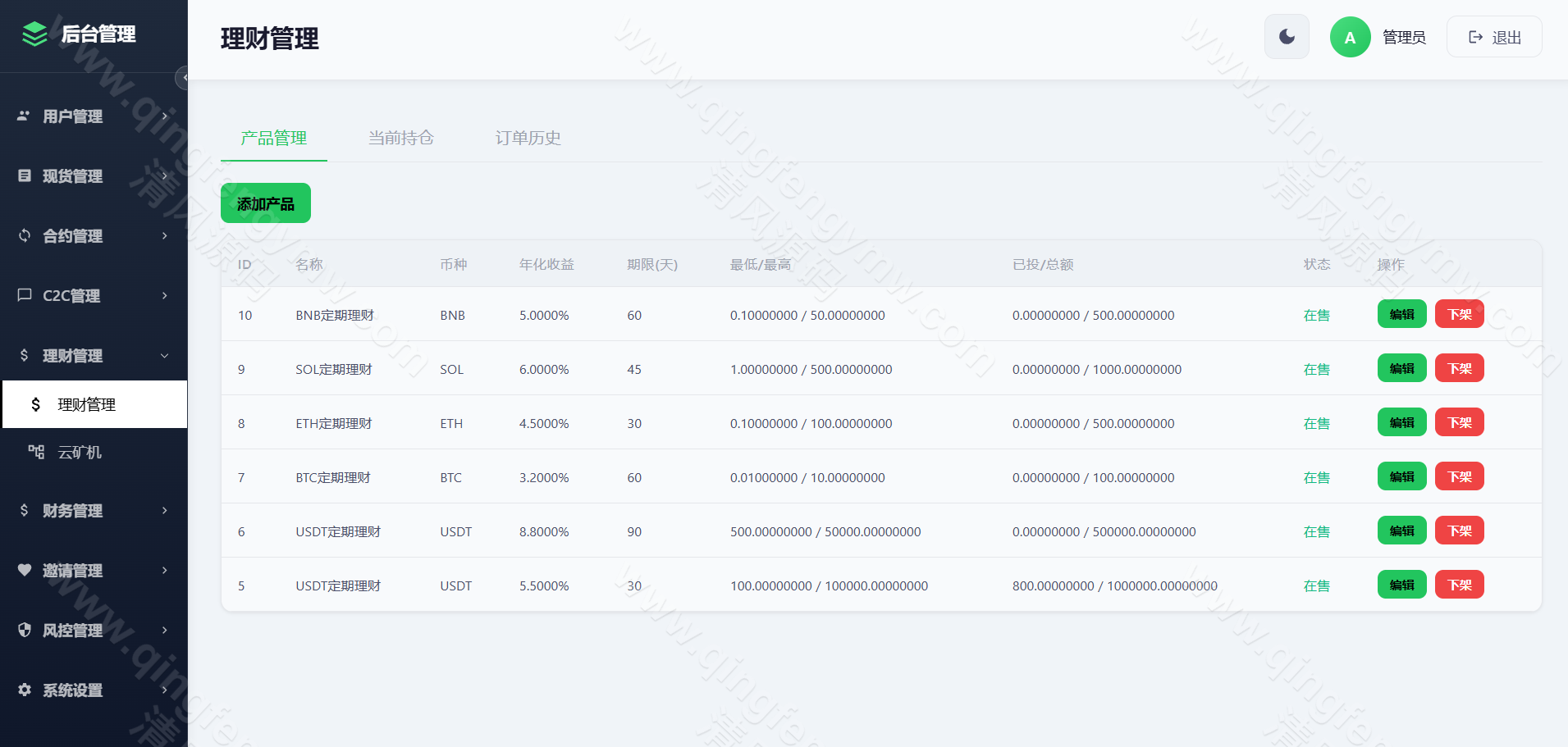The height and width of the screenshot is (747, 1568).
Task: Take down the ETH定期理财 product
Action: [1460, 422]
